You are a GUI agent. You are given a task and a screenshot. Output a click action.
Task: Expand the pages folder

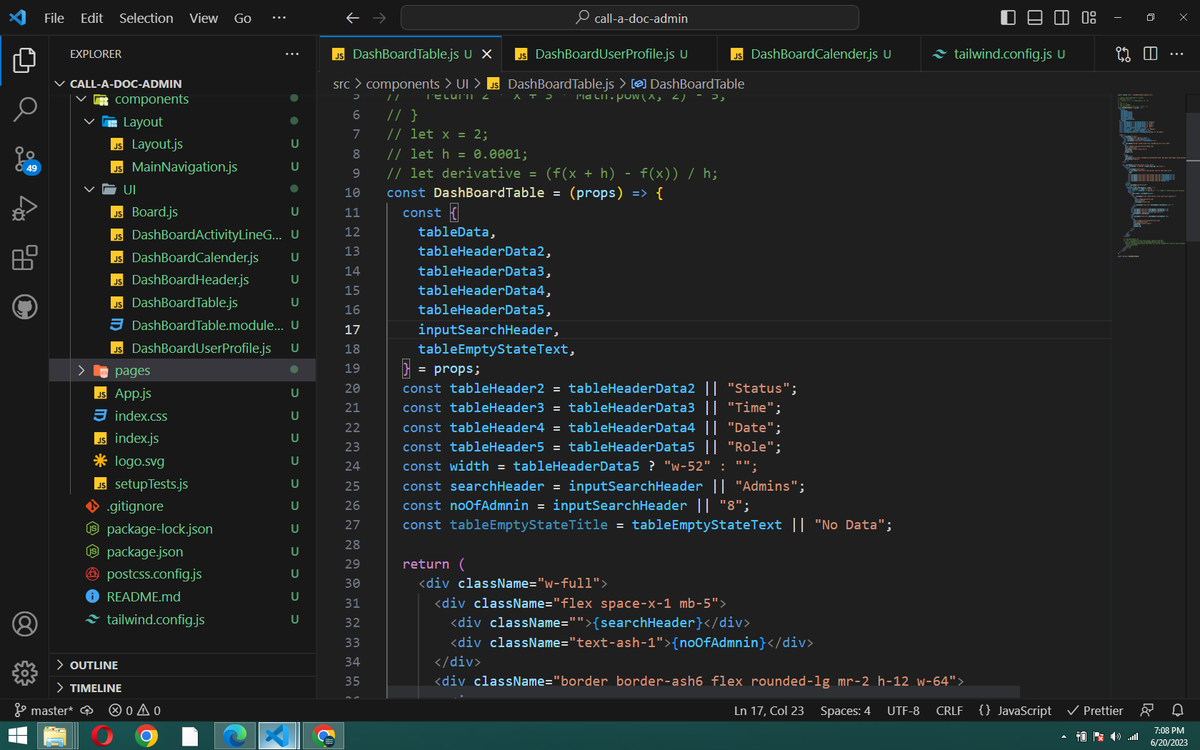click(x=182, y=370)
